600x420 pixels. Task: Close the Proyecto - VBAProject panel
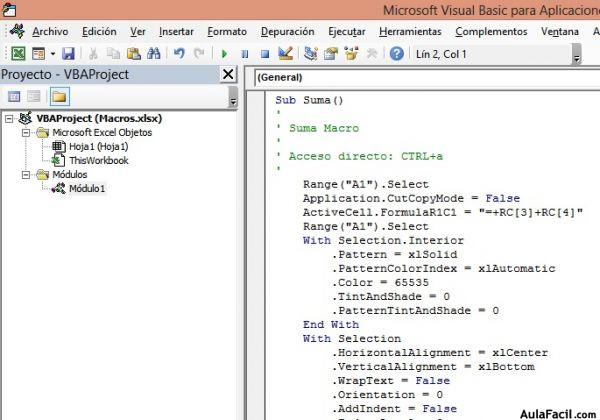pyautogui.click(x=228, y=74)
